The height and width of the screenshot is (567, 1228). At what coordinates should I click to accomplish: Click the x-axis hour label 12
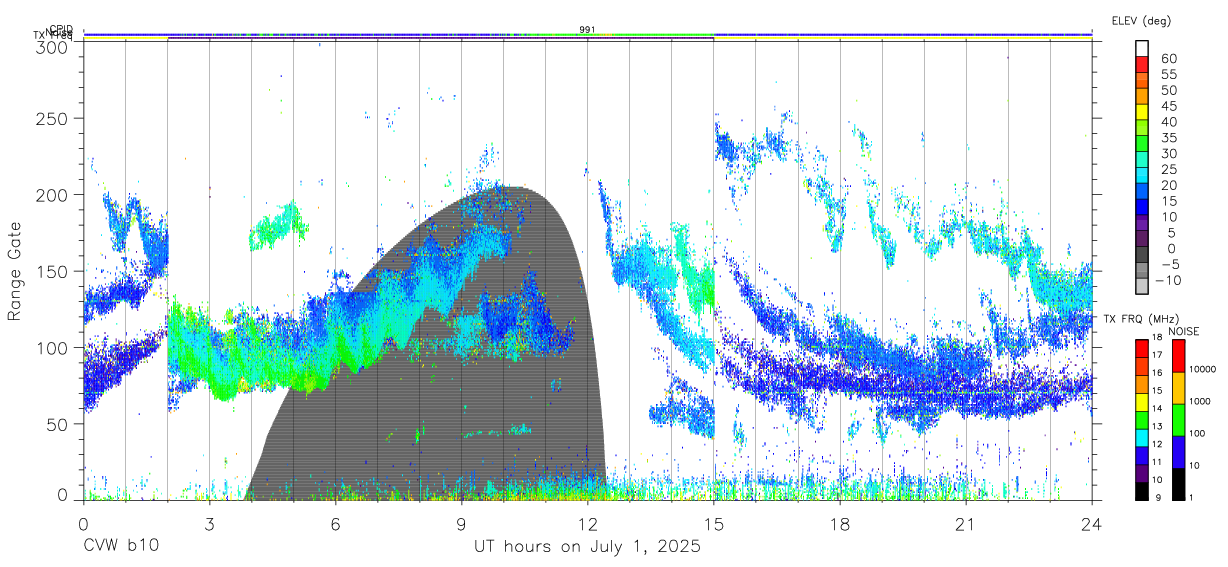587,523
